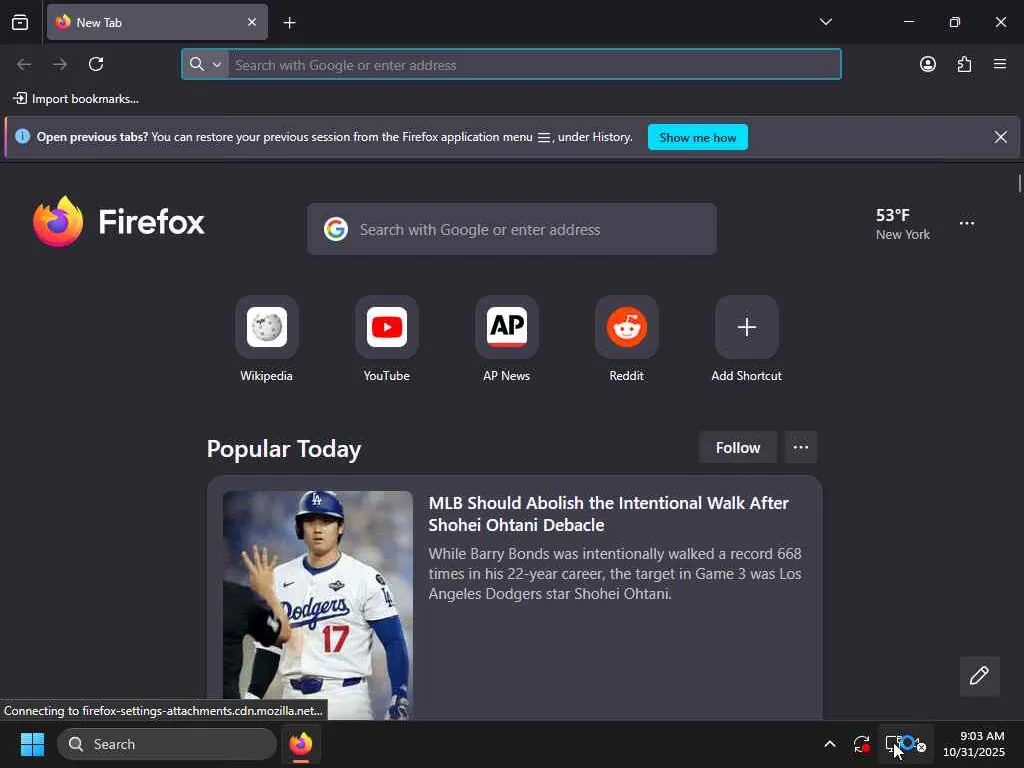The width and height of the screenshot is (1024, 768).
Task: Open the MLB Intentional Walk article headline
Action: pyautogui.click(x=609, y=514)
